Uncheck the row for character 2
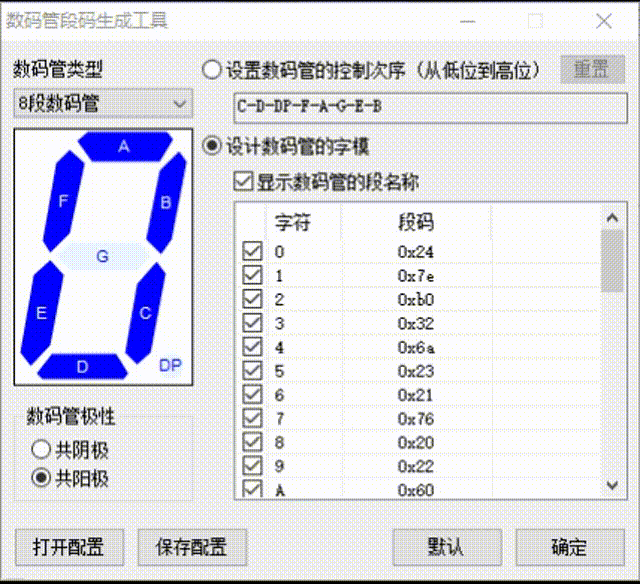This screenshot has height=584, width=640. click(252, 299)
